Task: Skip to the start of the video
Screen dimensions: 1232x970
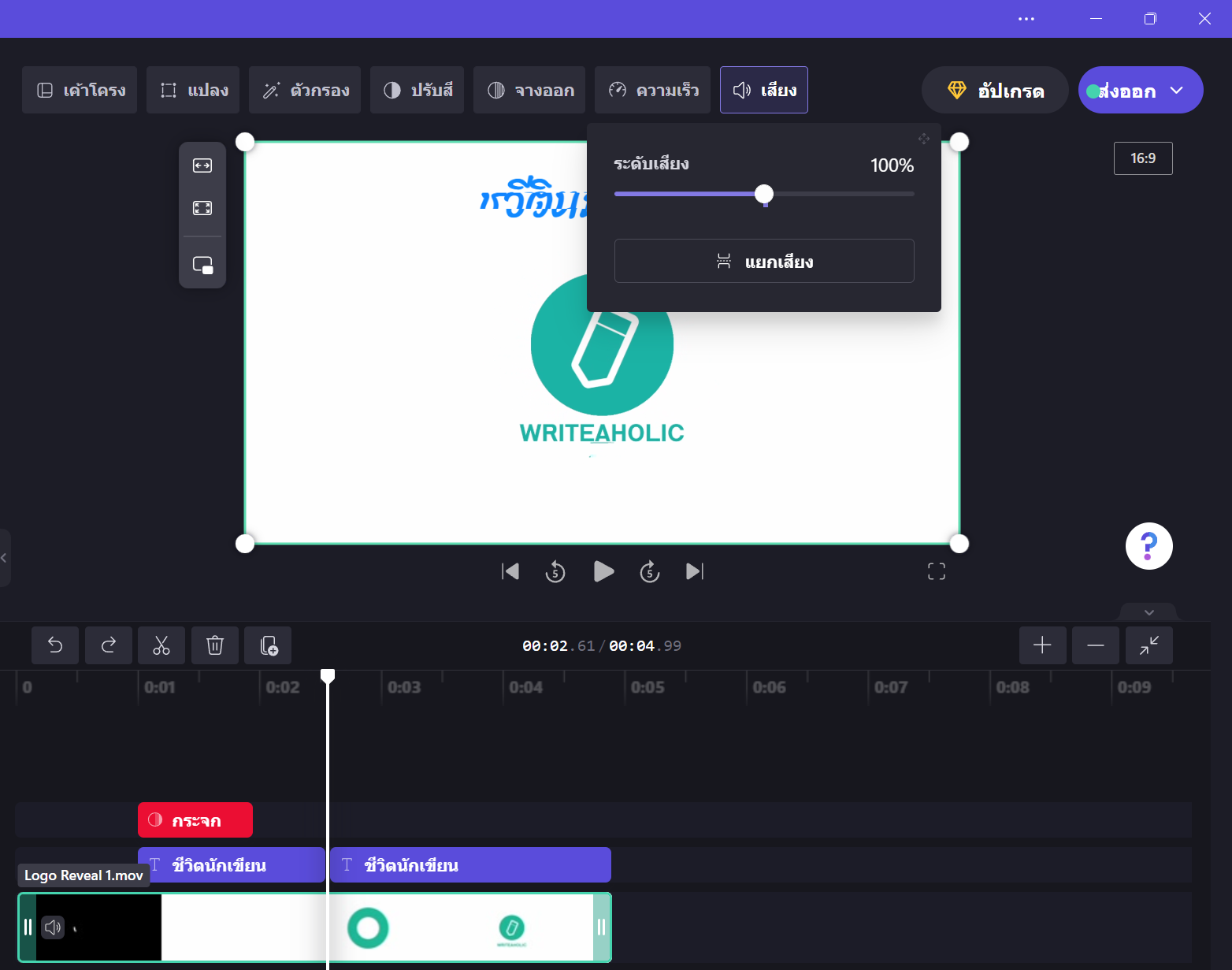Action: point(510,571)
